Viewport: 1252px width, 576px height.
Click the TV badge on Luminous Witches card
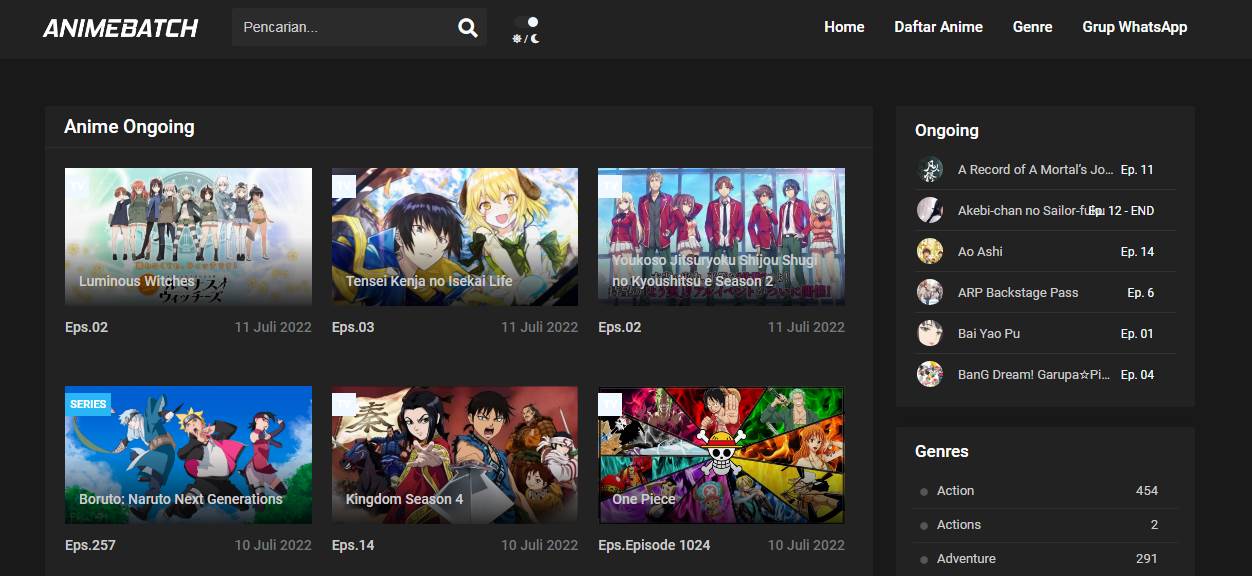(77, 186)
